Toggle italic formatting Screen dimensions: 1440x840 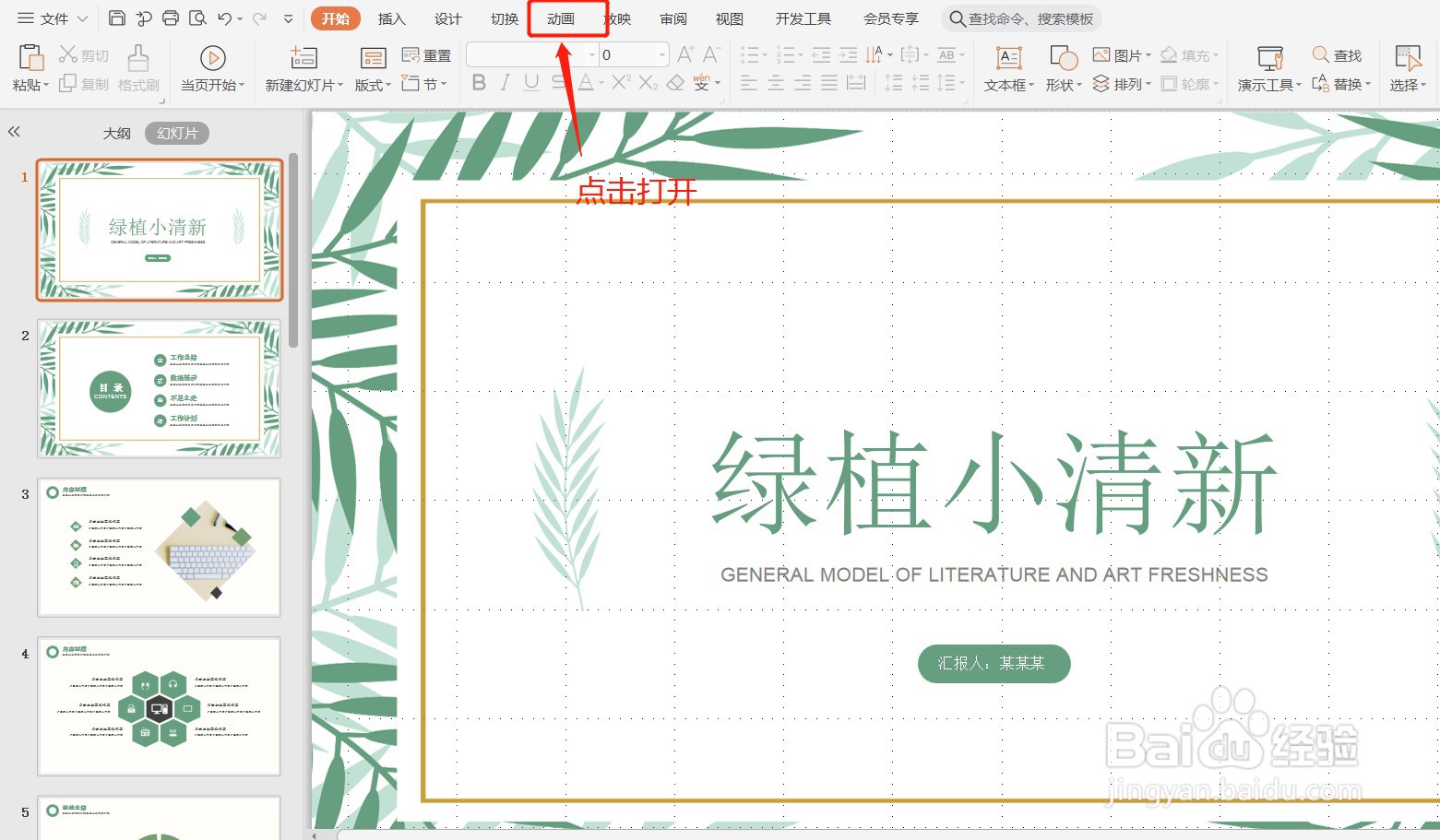coord(504,83)
